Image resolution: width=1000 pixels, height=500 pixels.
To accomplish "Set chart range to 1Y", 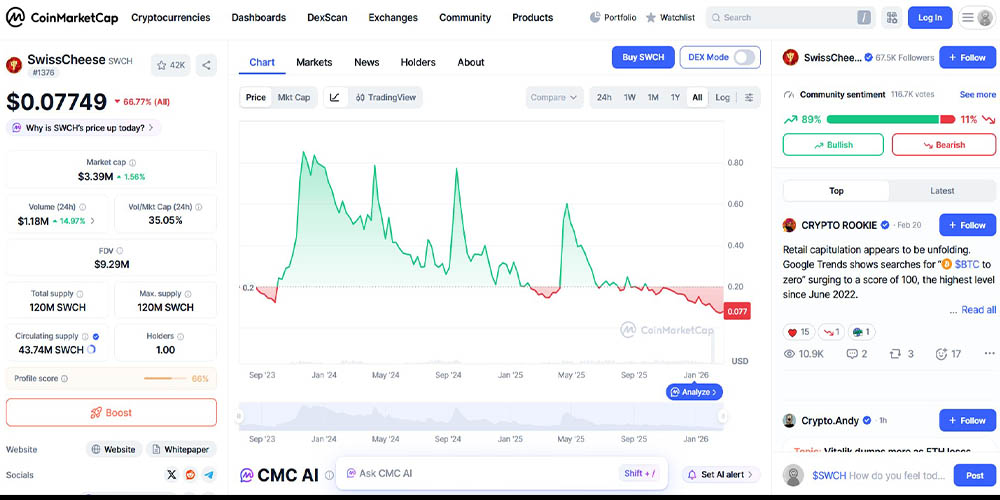I will (675, 98).
